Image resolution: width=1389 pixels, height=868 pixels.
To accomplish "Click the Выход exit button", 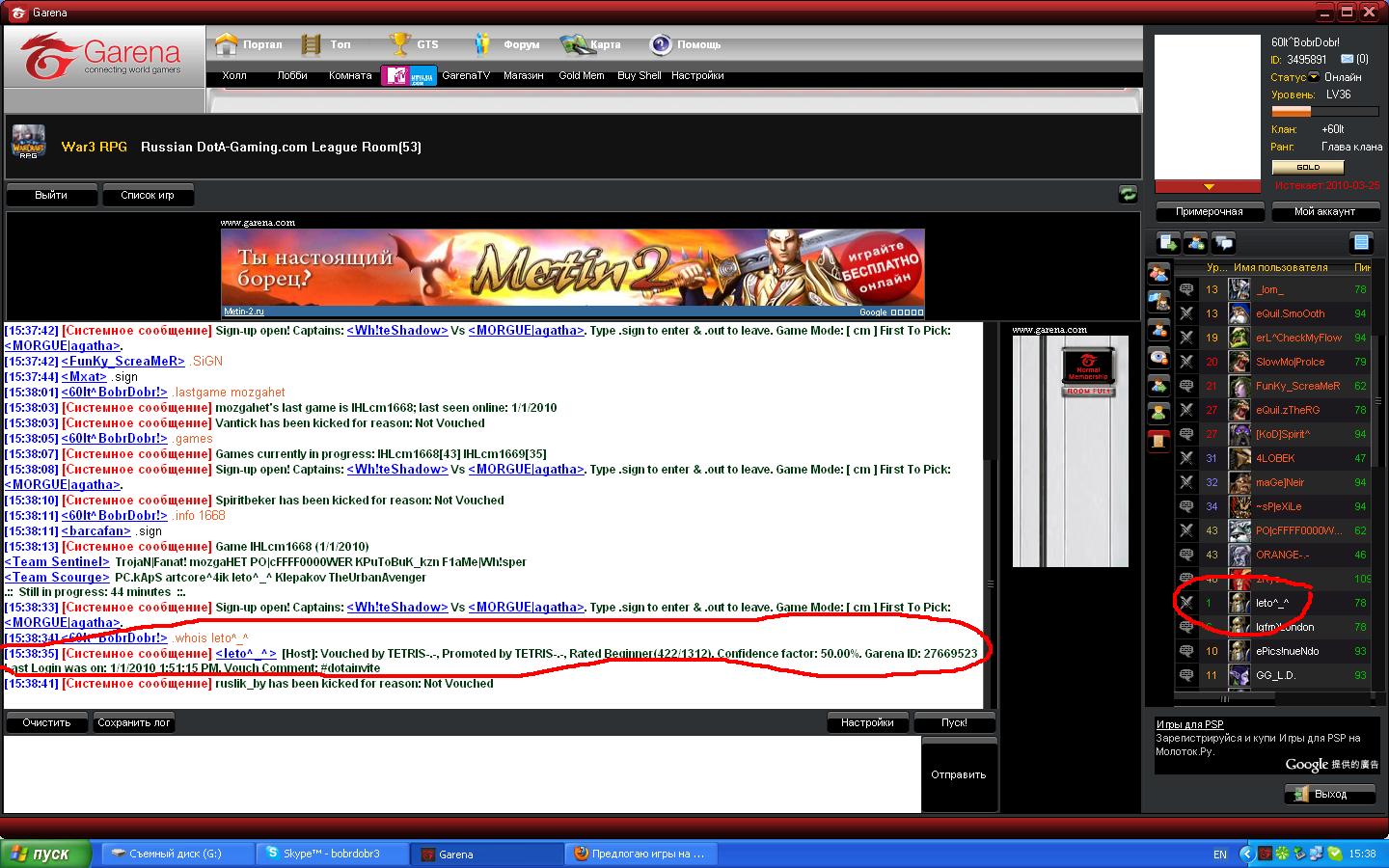I will pyautogui.click(x=1329, y=794).
